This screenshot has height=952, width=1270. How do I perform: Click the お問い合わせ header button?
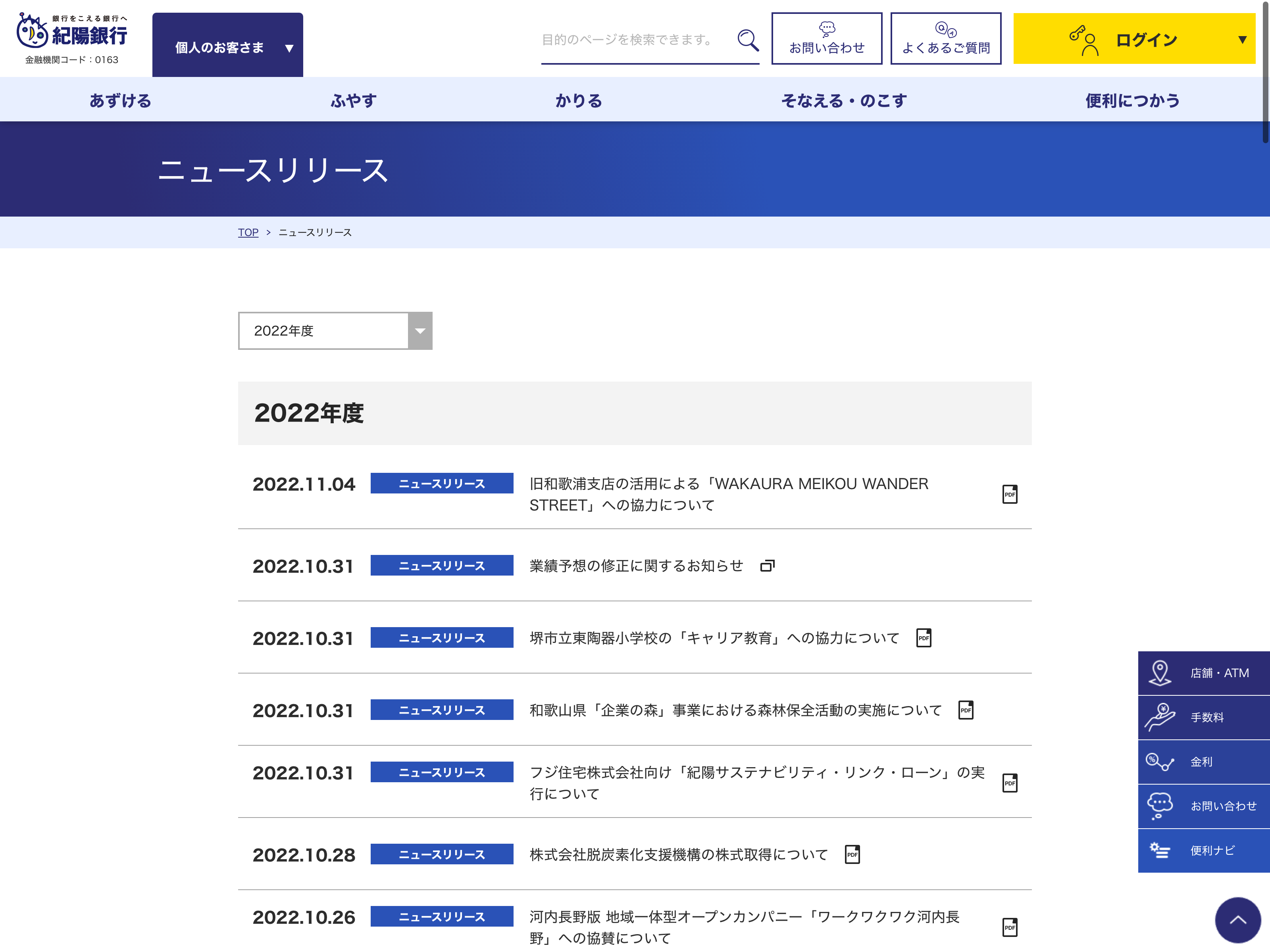click(x=826, y=39)
